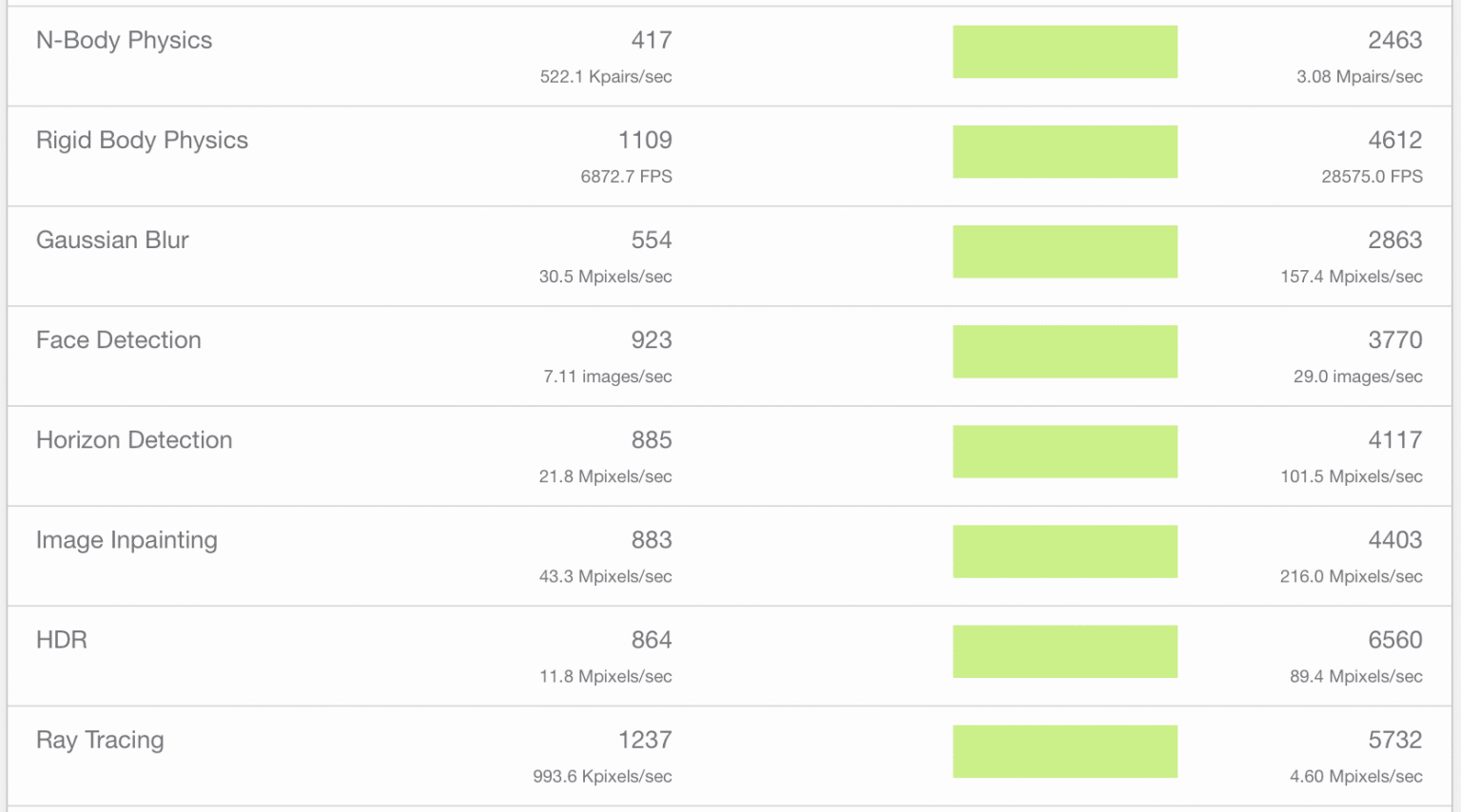Click the HDR green bar
Screen dimensions: 1461x812
tap(1065, 651)
